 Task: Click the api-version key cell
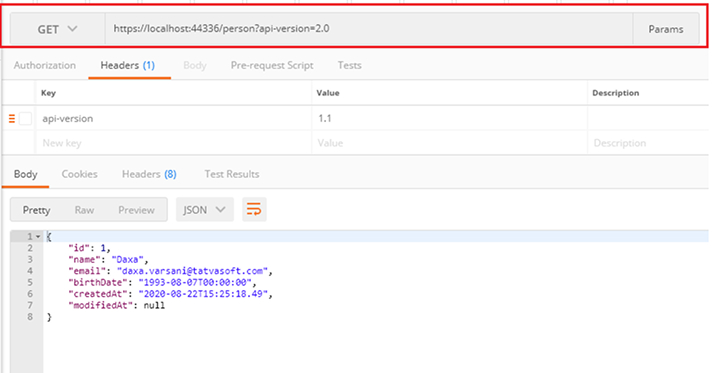pos(174,118)
